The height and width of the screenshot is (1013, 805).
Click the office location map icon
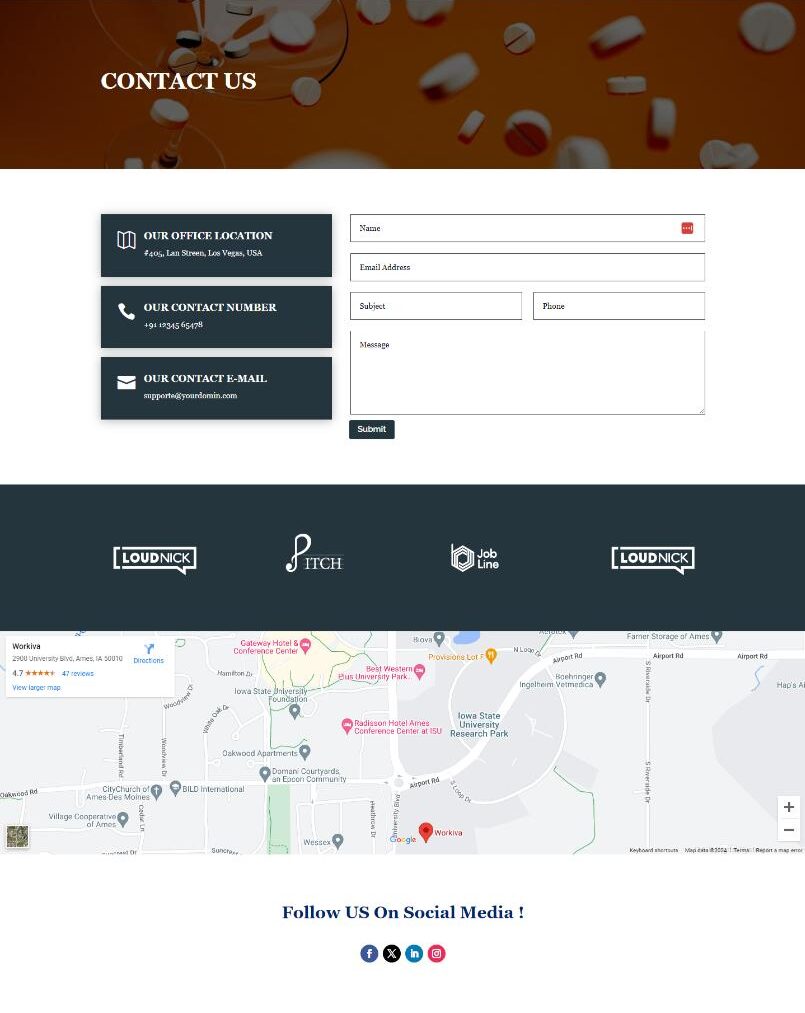[x=126, y=240]
